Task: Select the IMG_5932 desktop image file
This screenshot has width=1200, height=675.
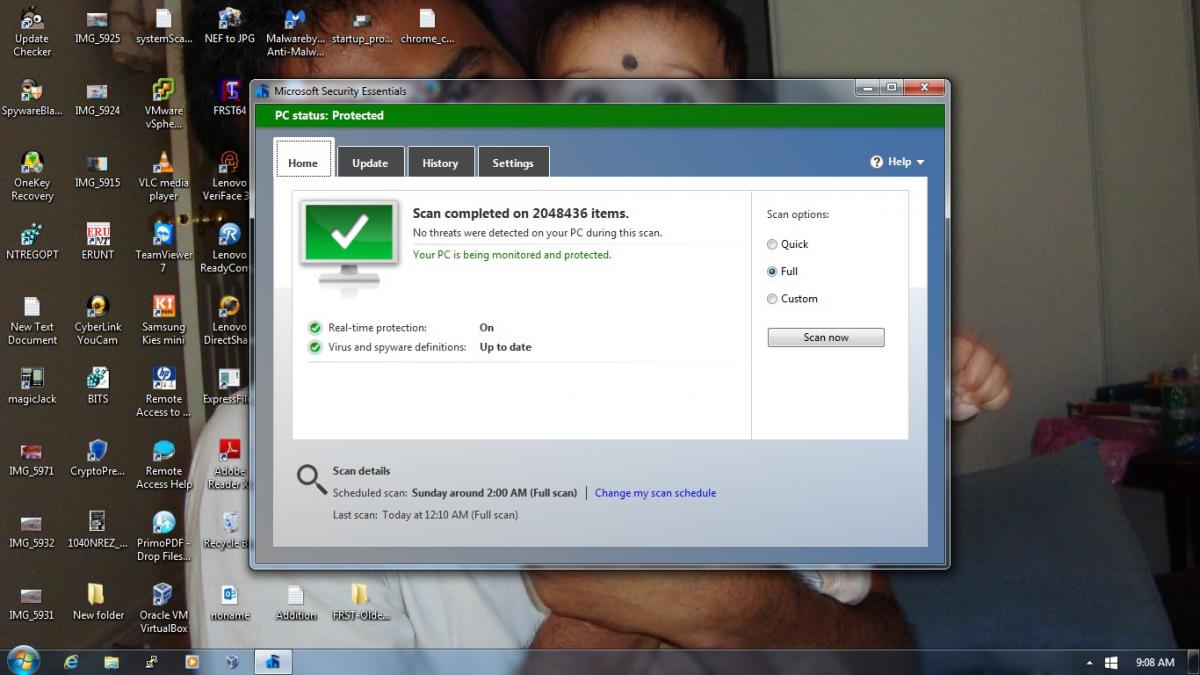Action: [x=32, y=529]
